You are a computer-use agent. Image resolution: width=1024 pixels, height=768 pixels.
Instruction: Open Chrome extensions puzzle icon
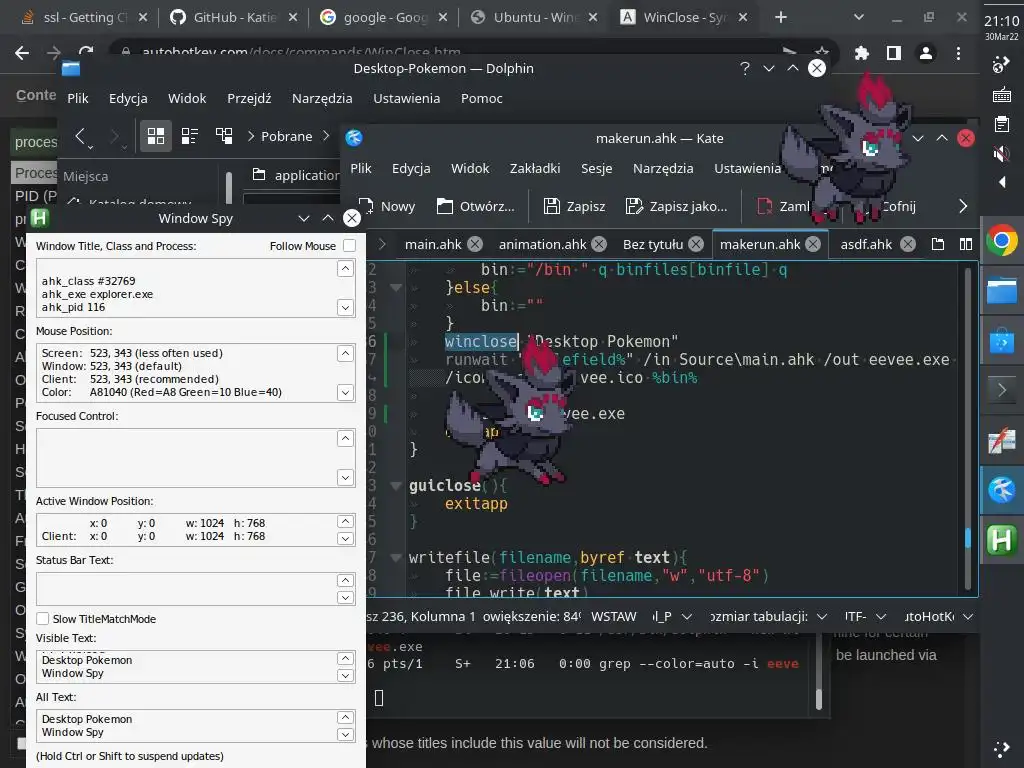[x=862, y=53]
